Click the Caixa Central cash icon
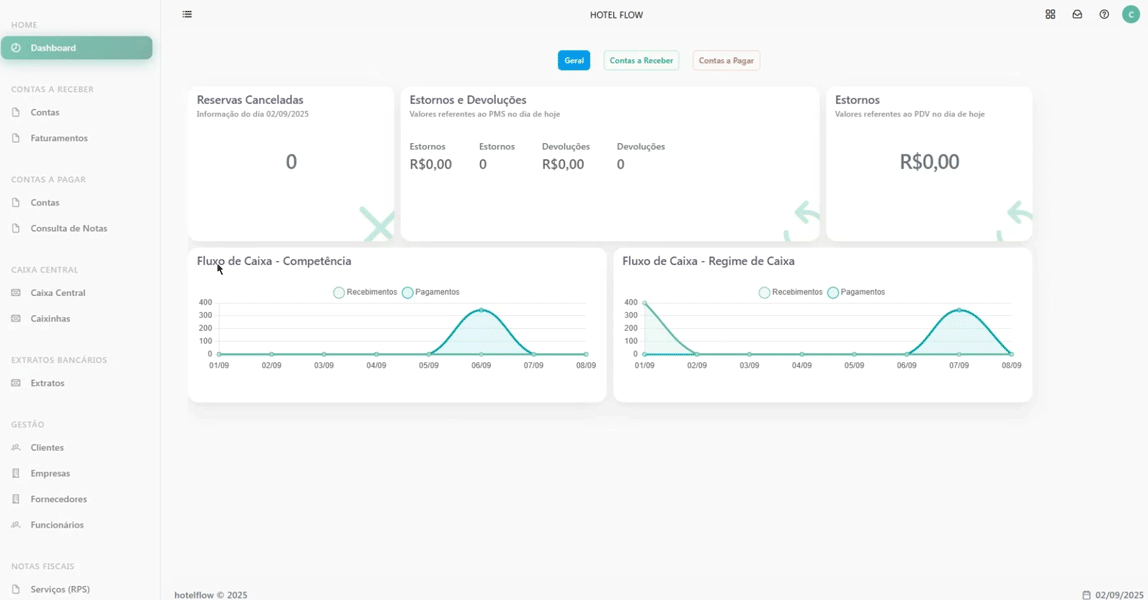The height and width of the screenshot is (600, 1148). pos(16,293)
